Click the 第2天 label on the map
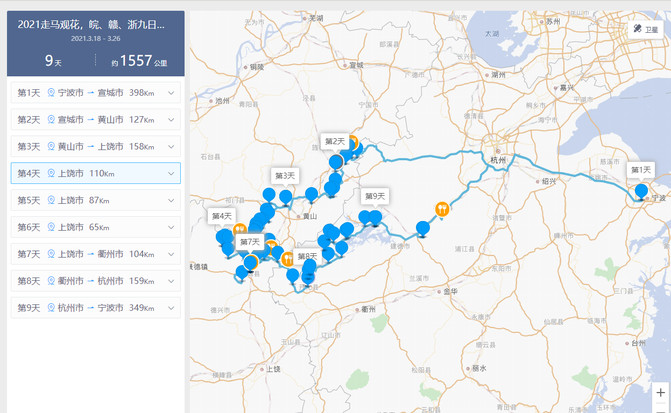Screen dimensions: 671x413 (335, 141)
